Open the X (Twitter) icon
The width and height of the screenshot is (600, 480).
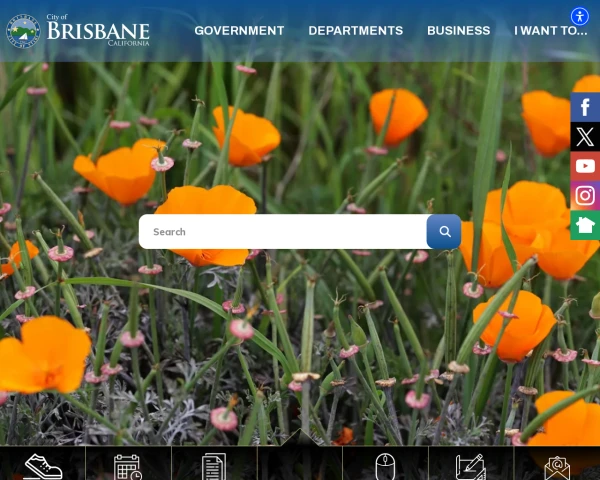click(585, 137)
